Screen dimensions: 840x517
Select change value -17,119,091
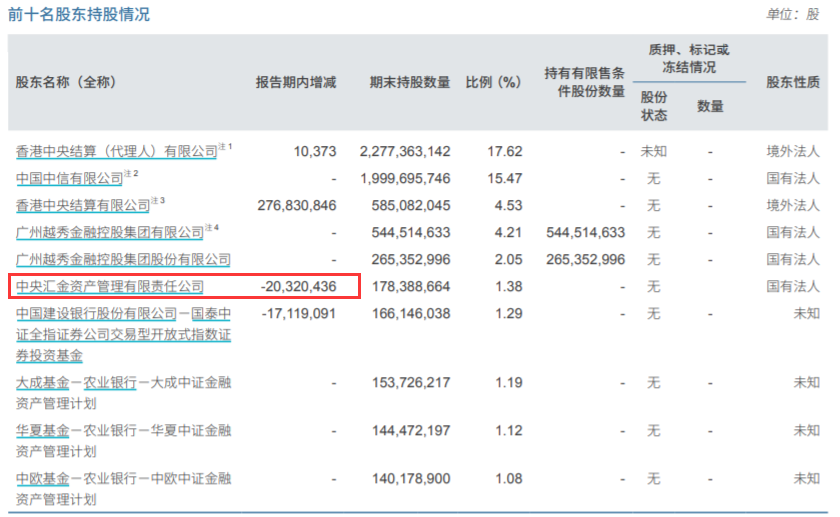(x=298, y=313)
